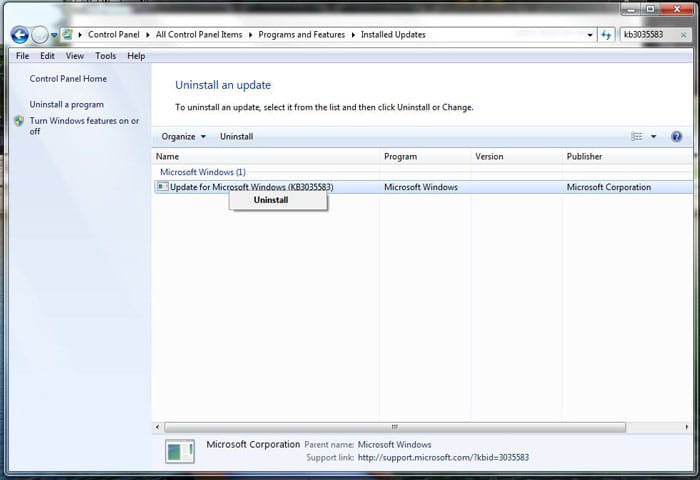
Task: Click the address bar refresh icon
Action: [606, 35]
